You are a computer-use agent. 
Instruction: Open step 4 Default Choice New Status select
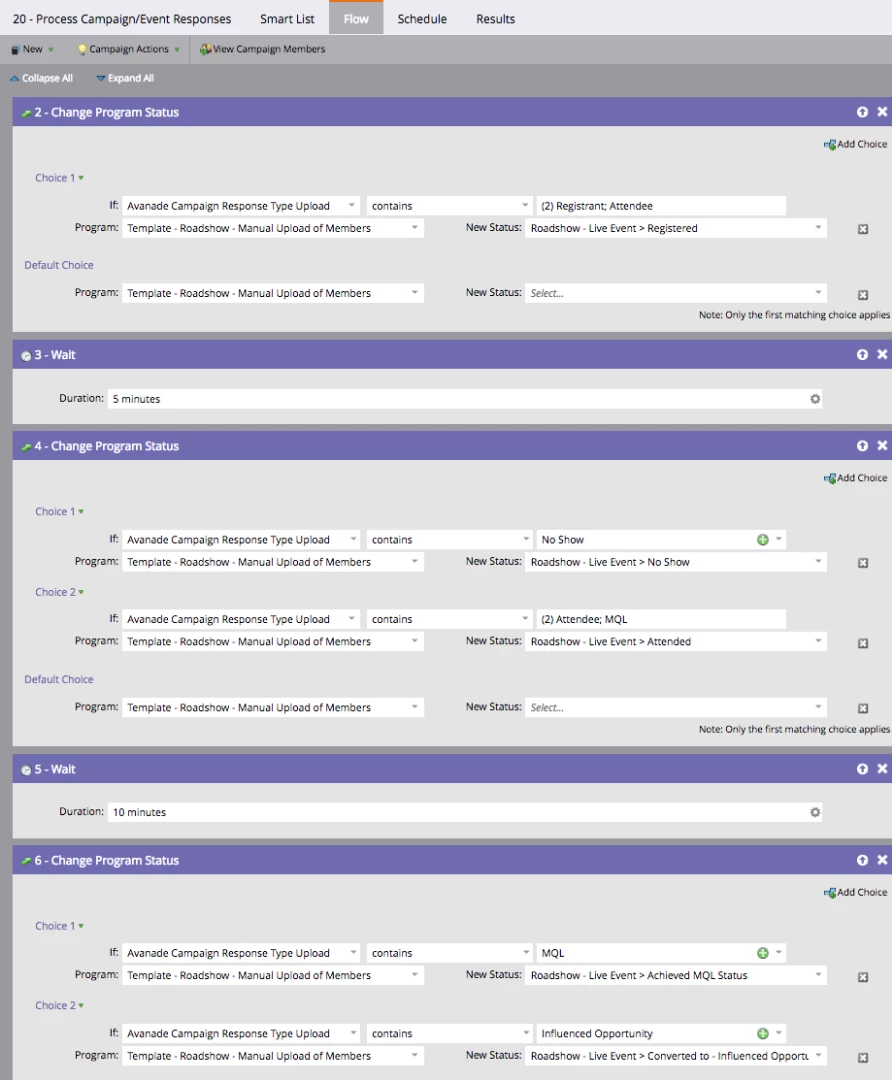[x=676, y=707]
